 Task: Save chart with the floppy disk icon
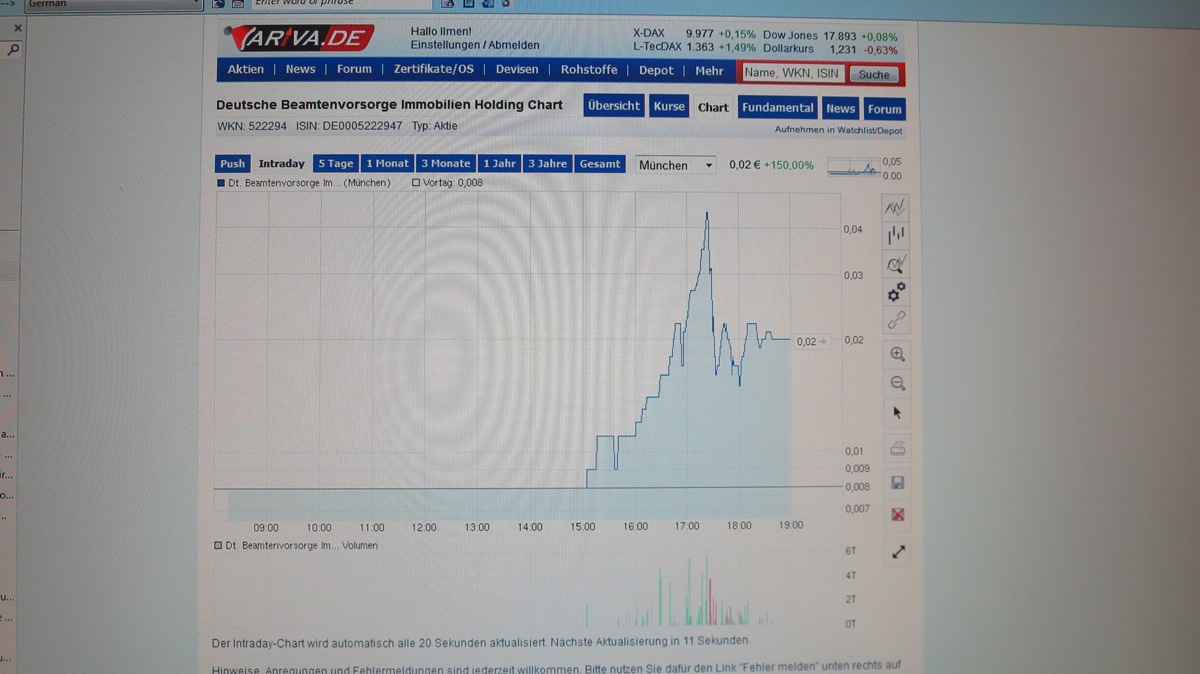pyautogui.click(x=897, y=483)
